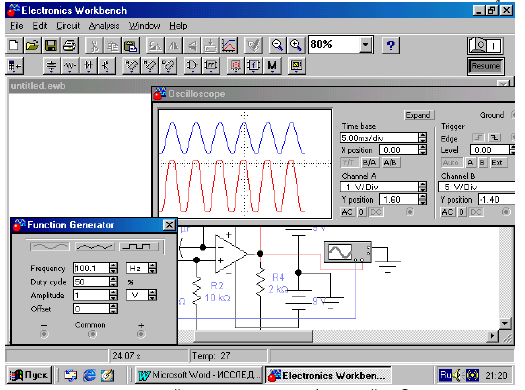Click the Create subcircuit icon
Viewport: 525px width, 390px height.
[x=210, y=45]
